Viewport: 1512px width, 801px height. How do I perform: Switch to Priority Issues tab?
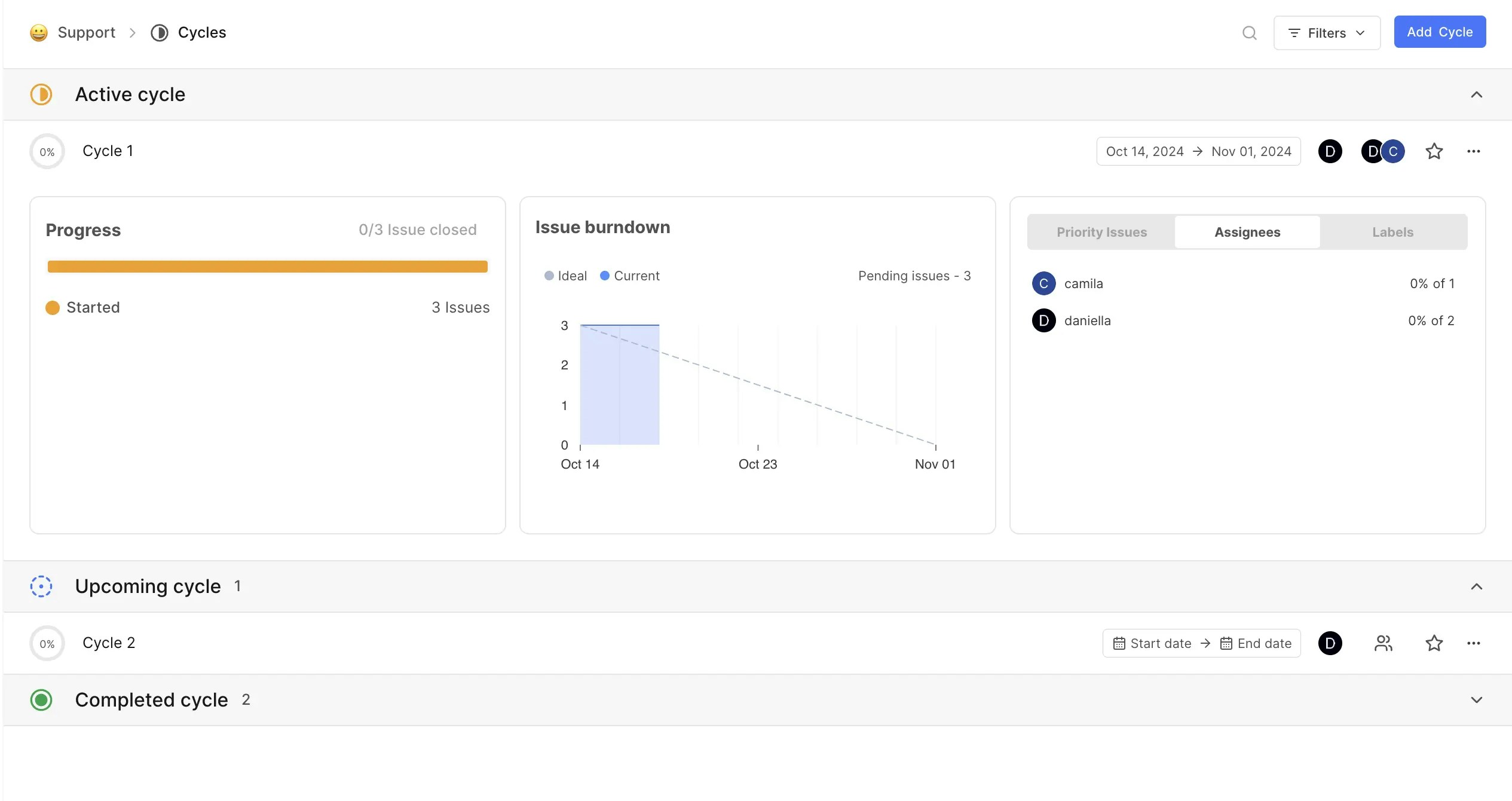(1101, 232)
